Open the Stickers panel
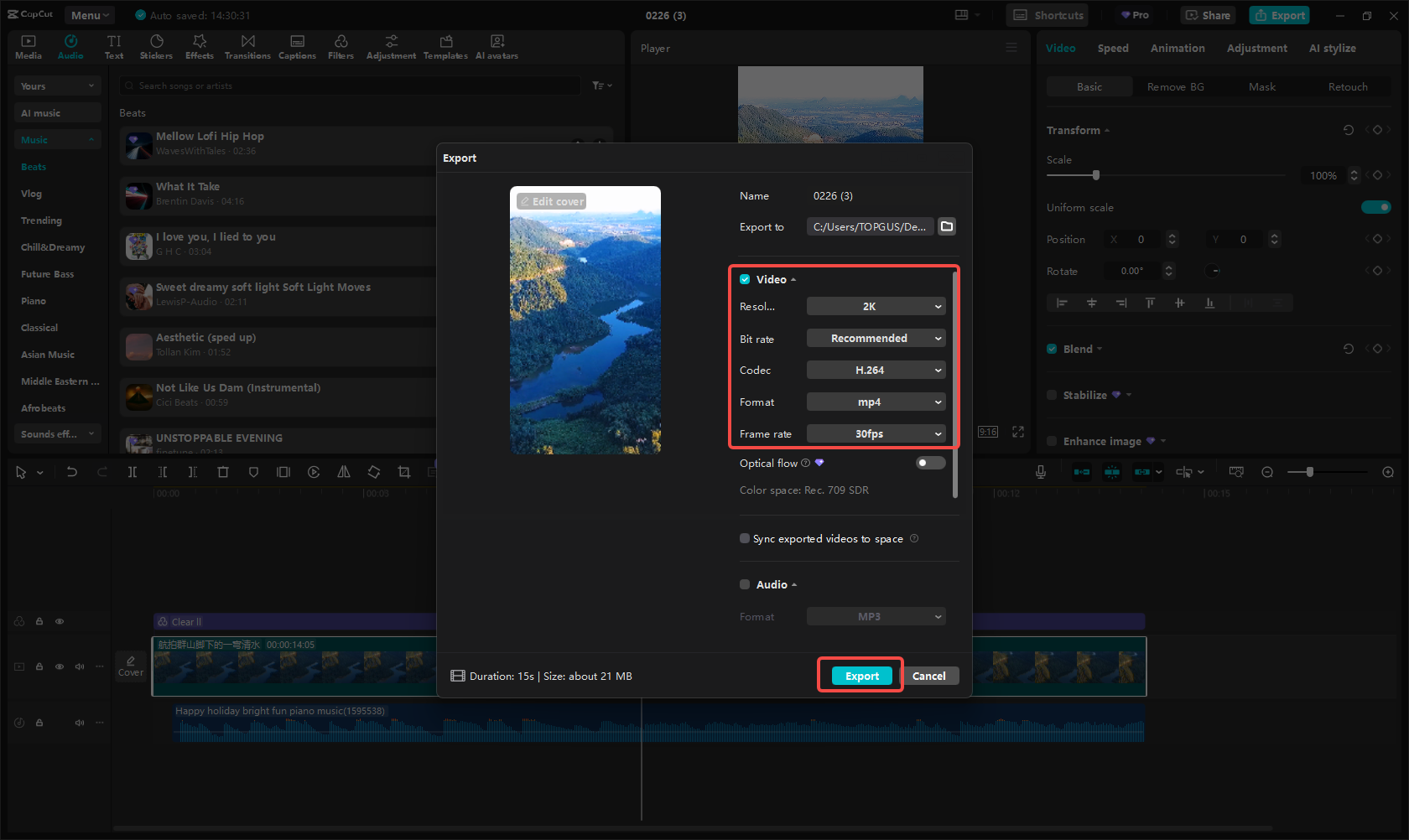Image resolution: width=1409 pixels, height=840 pixels. tap(156, 46)
